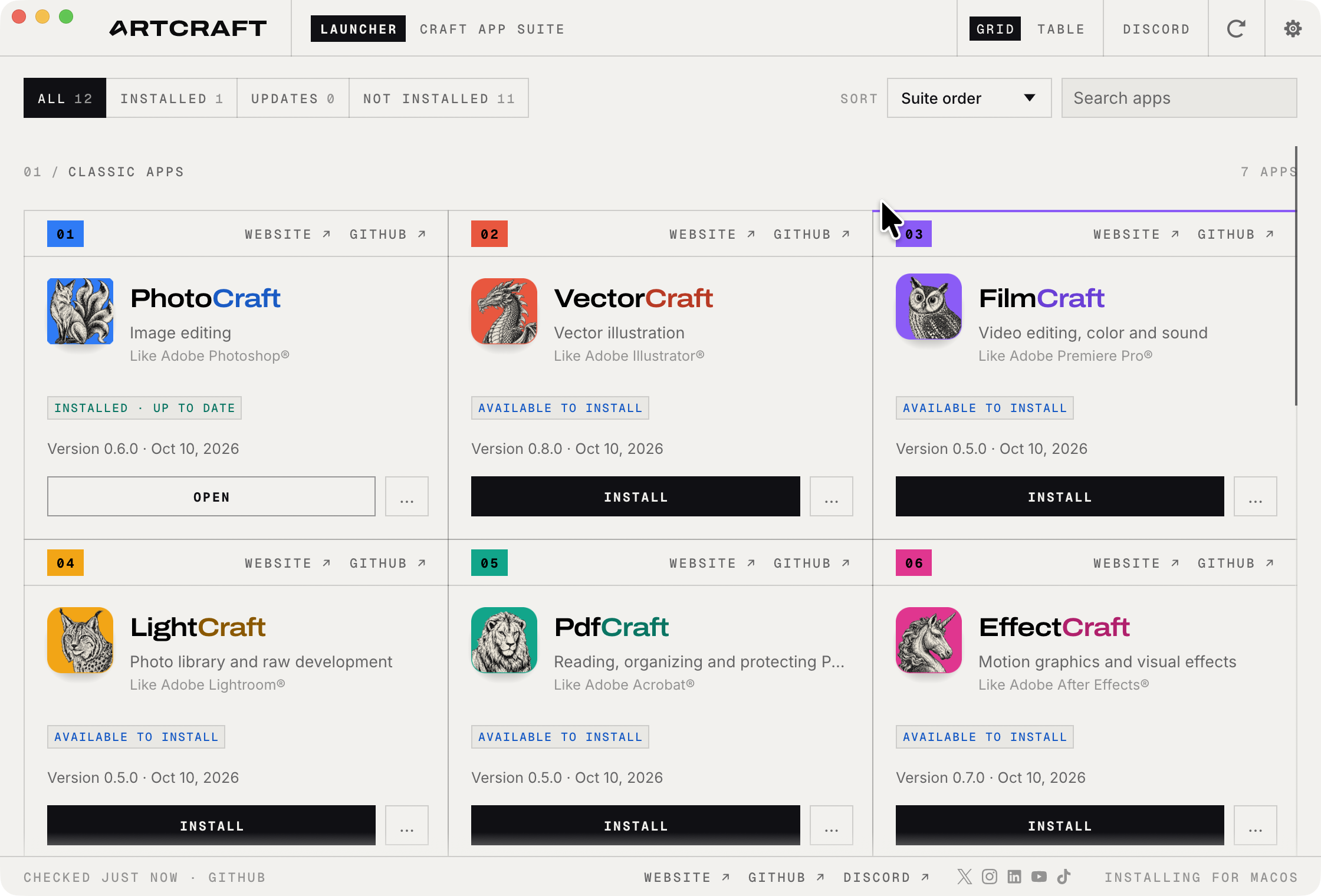Expand the Suite order sort dropdown

[x=969, y=98]
